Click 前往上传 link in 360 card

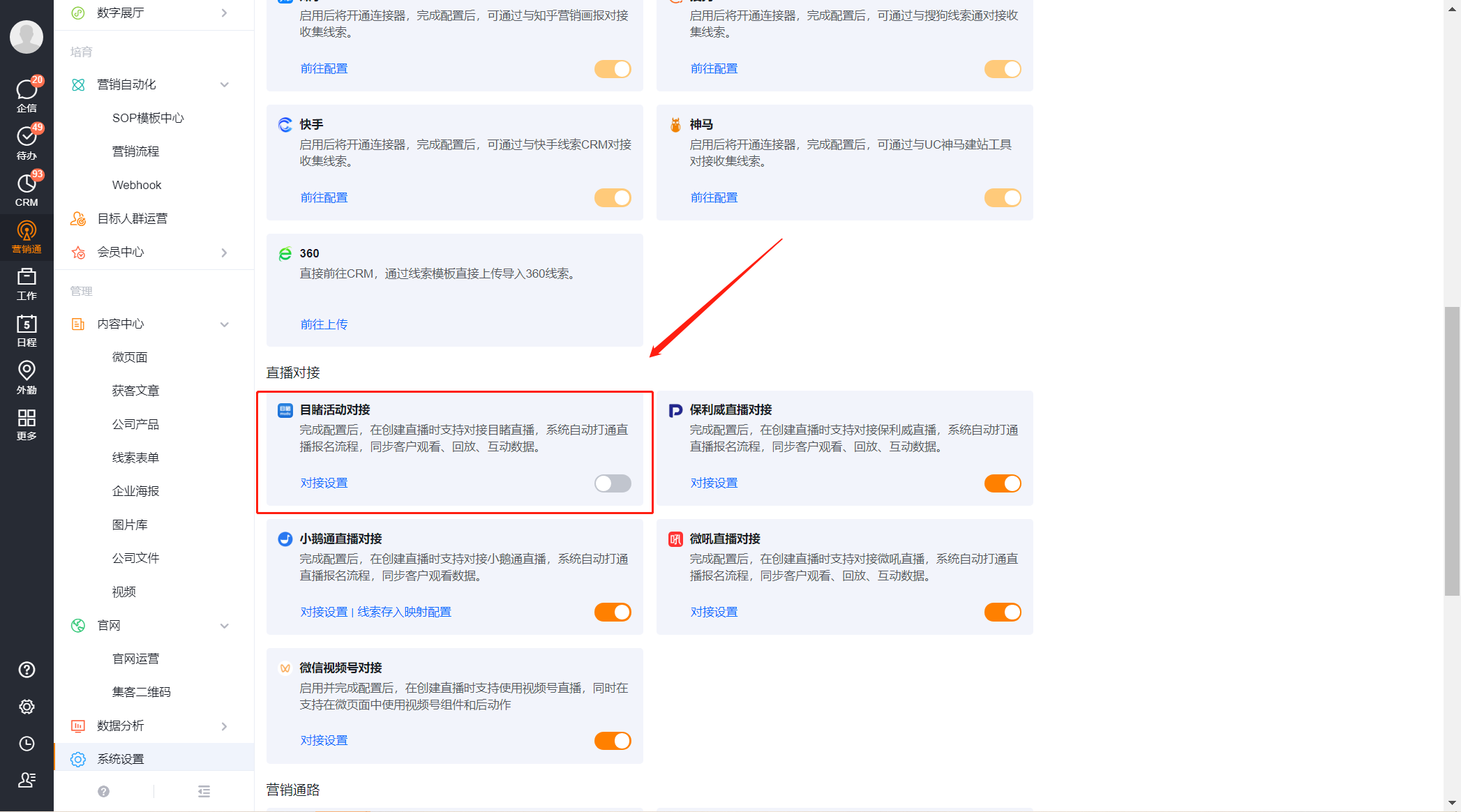click(x=324, y=324)
